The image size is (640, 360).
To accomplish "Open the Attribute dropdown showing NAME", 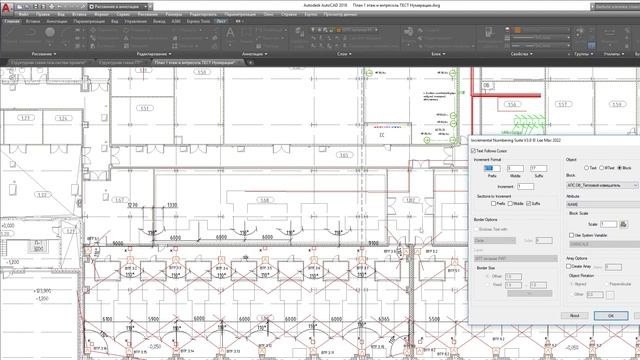I will (x=603, y=204).
